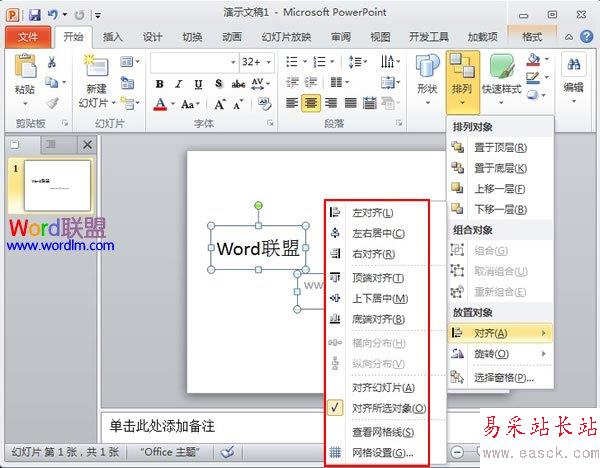The width and height of the screenshot is (600, 468).
Task: Click the Format Painter brush icon
Action: (52, 103)
